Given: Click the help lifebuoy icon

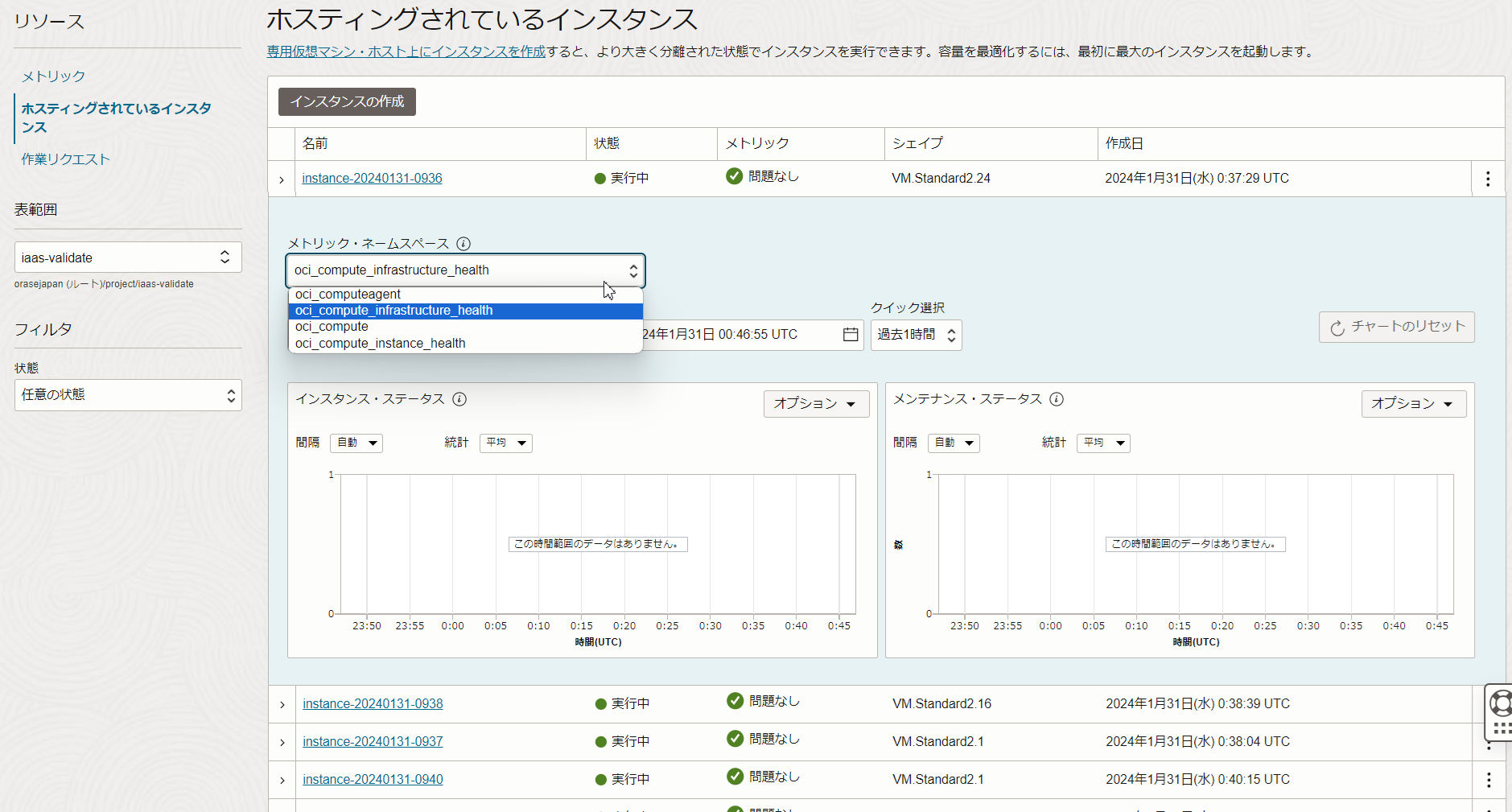Looking at the screenshot, I should (1500, 703).
